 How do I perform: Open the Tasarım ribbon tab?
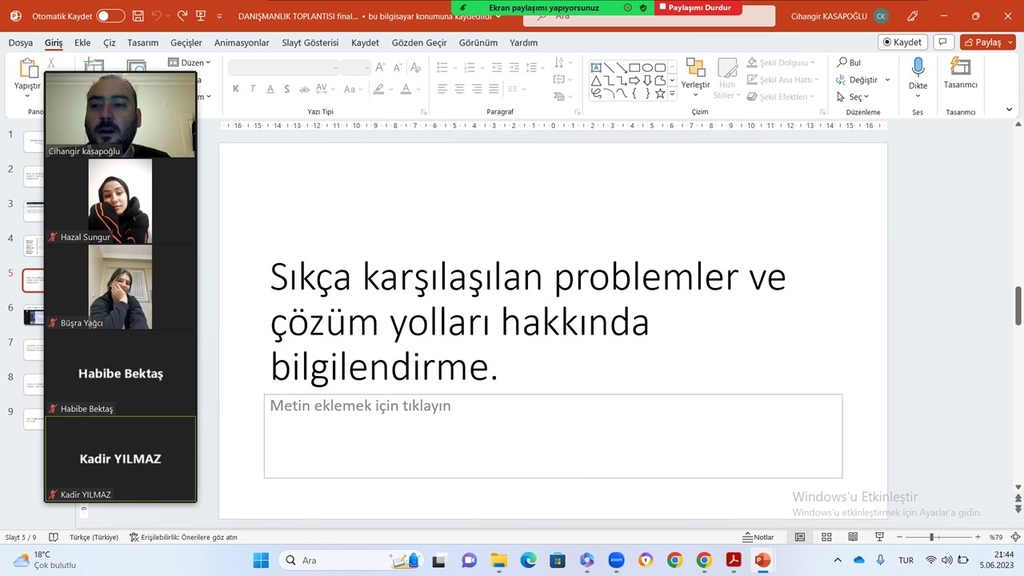[143, 43]
